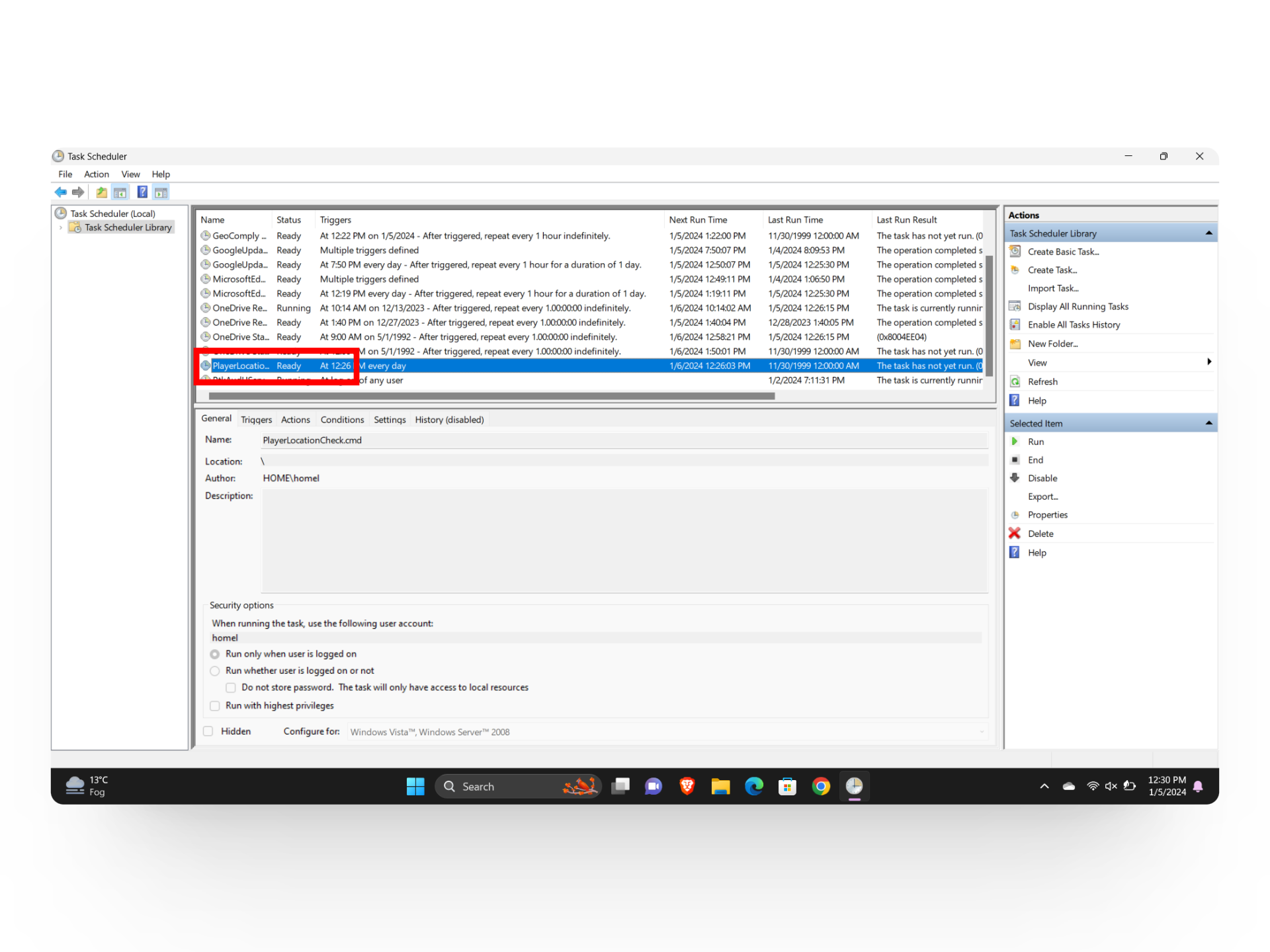Expand the Task Scheduler Library tree node
The width and height of the screenshot is (1270, 952).
coord(61,227)
